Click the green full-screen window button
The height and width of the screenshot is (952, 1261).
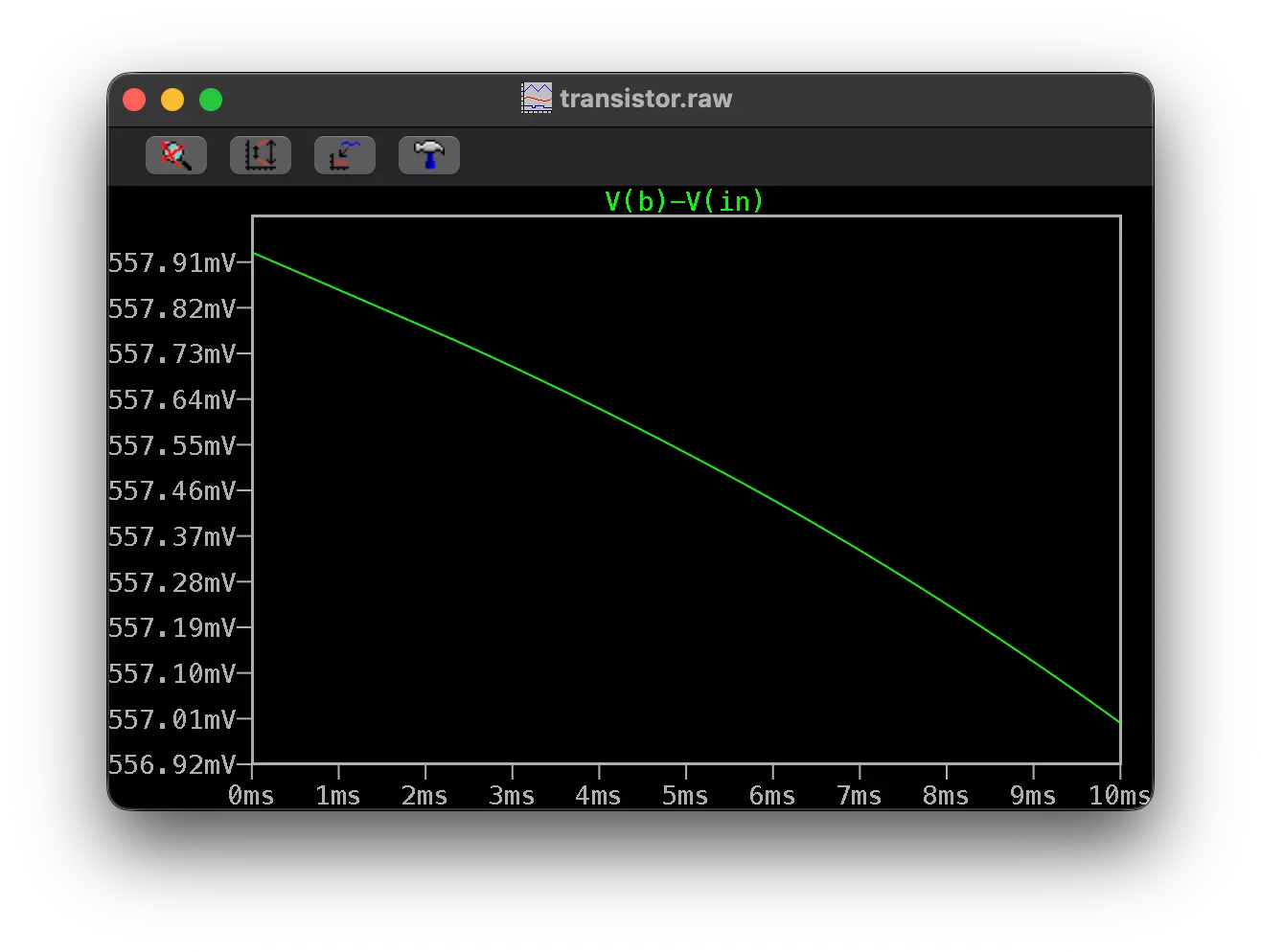pos(211,100)
